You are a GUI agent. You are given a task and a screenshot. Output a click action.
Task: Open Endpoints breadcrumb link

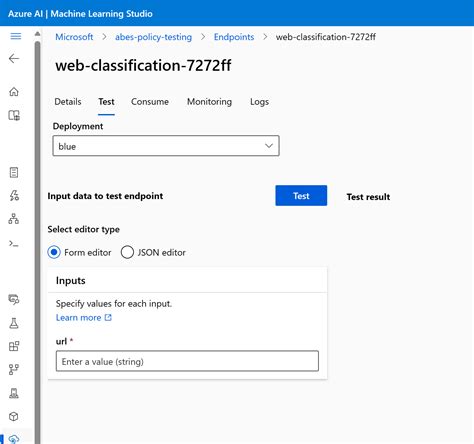[234, 37]
